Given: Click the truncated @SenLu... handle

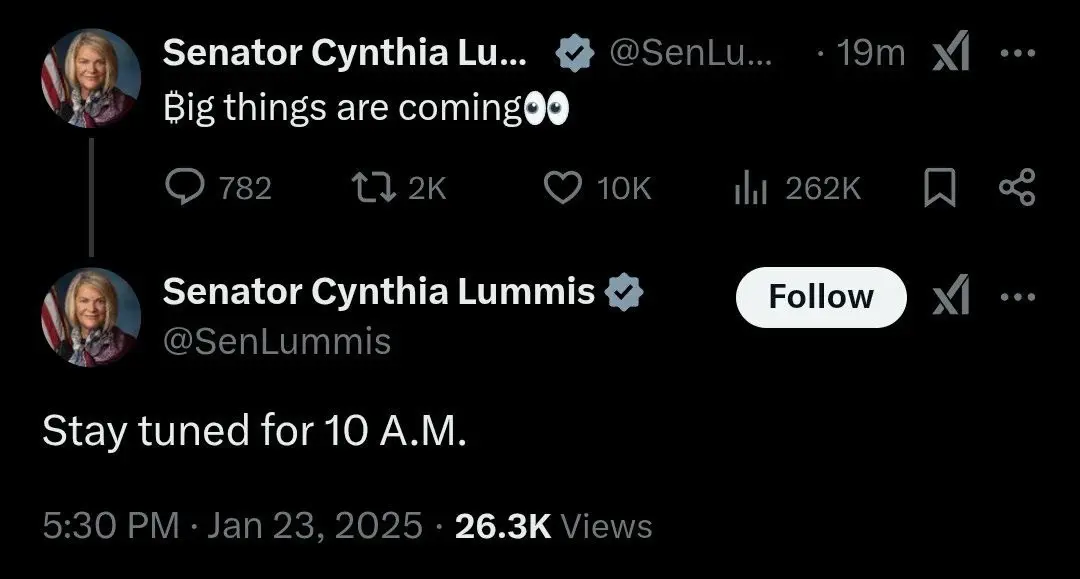Looking at the screenshot, I should coord(690,53).
